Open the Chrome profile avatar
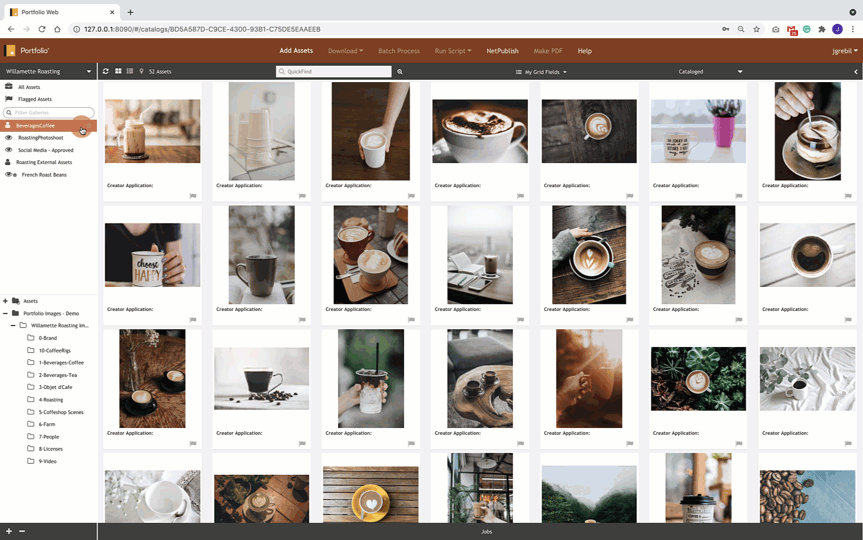This screenshot has width=863, height=540. (837, 29)
